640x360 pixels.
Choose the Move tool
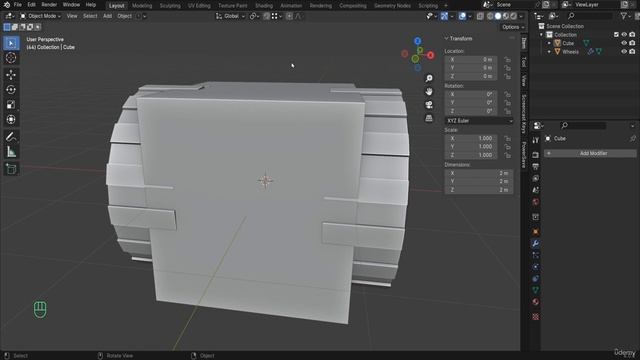[x=11, y=75]
